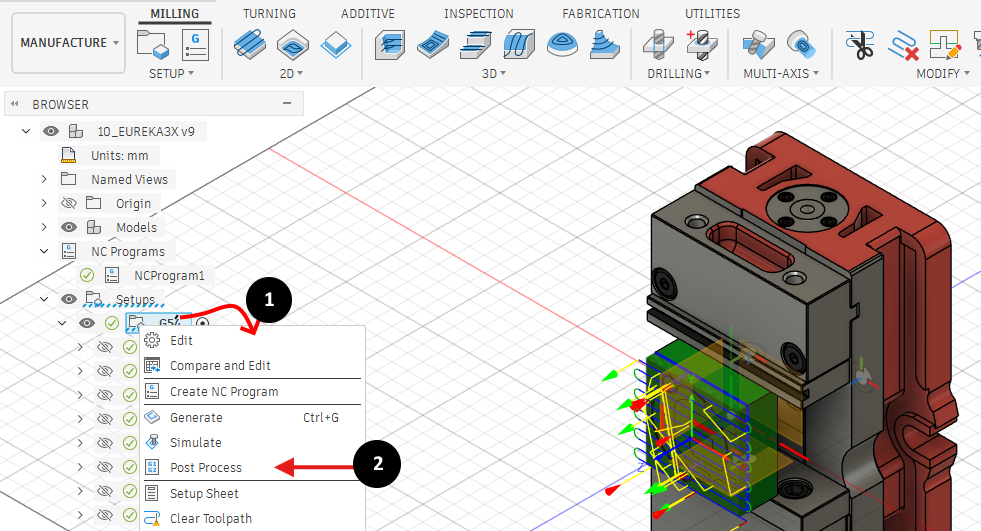Hide the Models folder
The width and height of the screenshot is (981, 531).
point(69,227)
